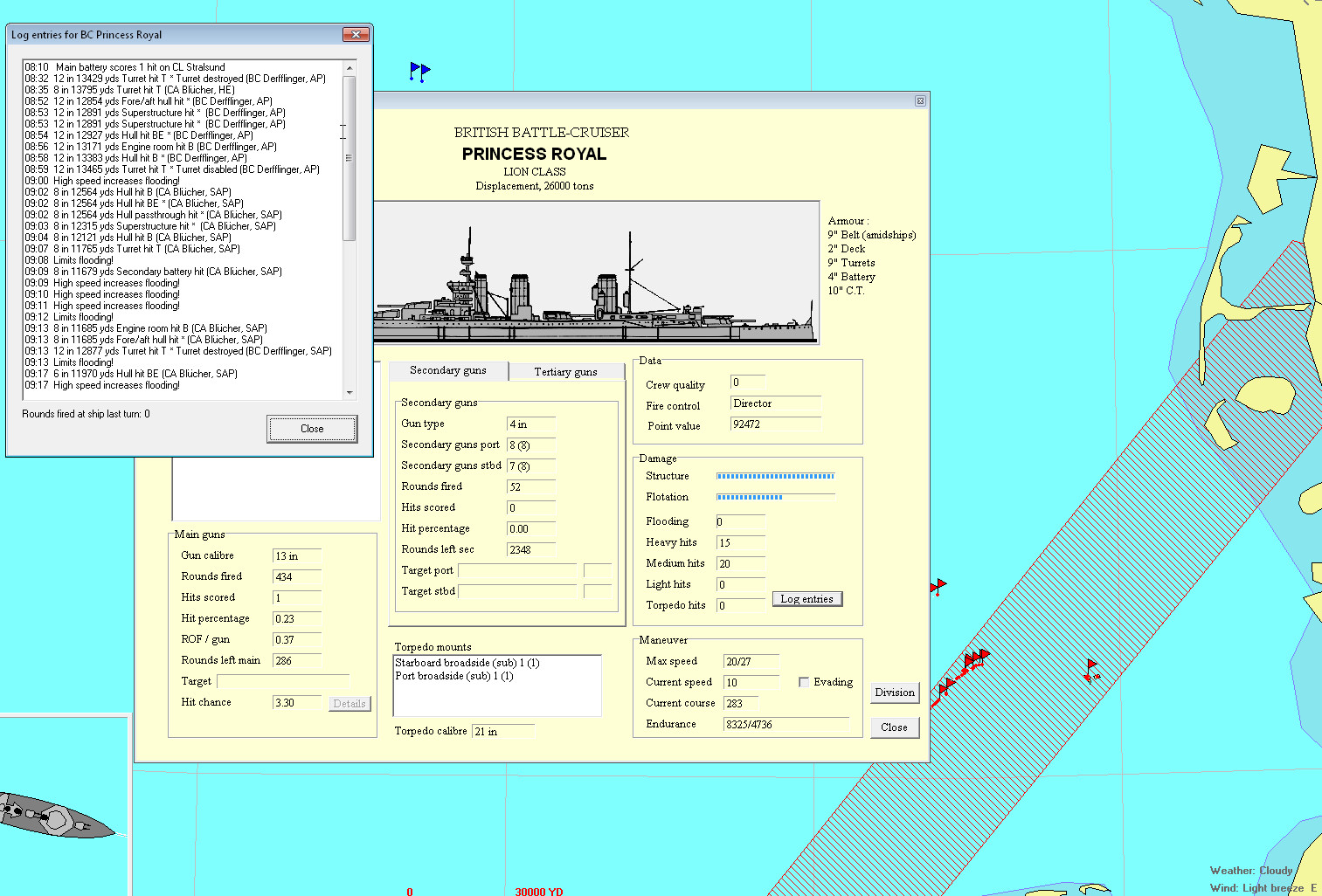Close the ship info panel via corner icon
The height and width of the screenshot is (896, 1322).
tap(919, 101)
